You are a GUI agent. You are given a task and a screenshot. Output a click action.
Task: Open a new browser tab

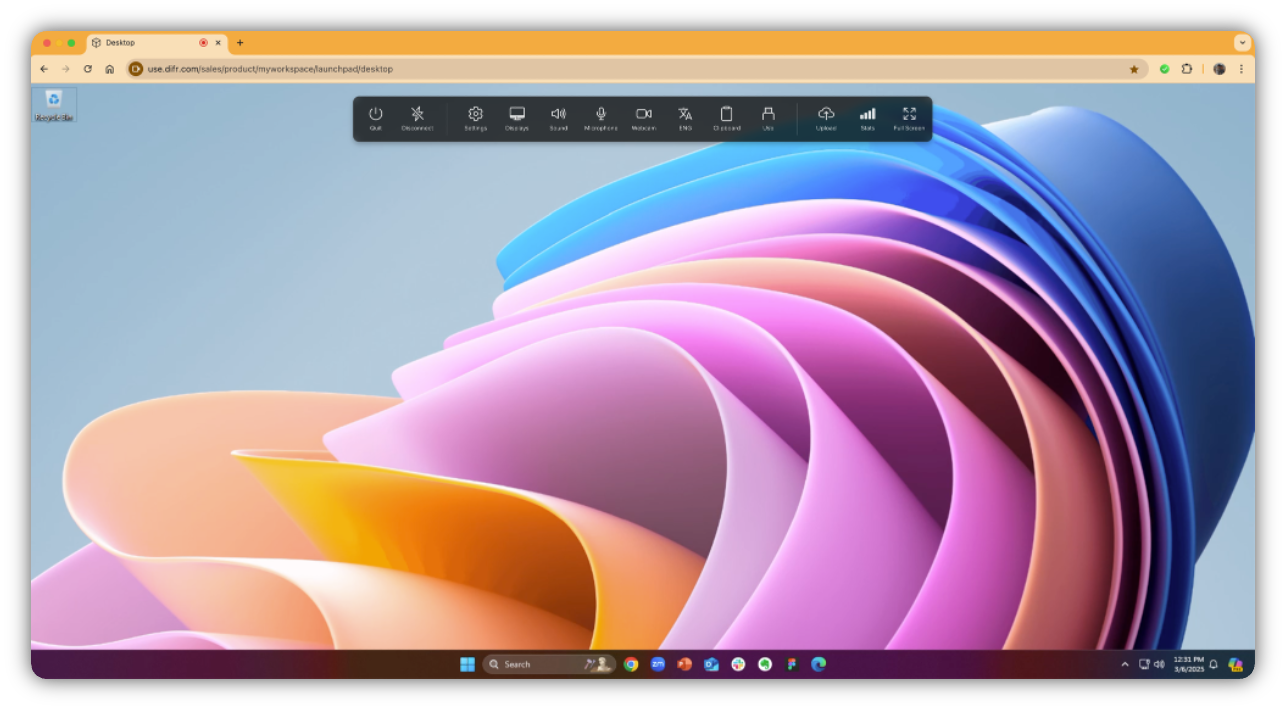[240, 43]
